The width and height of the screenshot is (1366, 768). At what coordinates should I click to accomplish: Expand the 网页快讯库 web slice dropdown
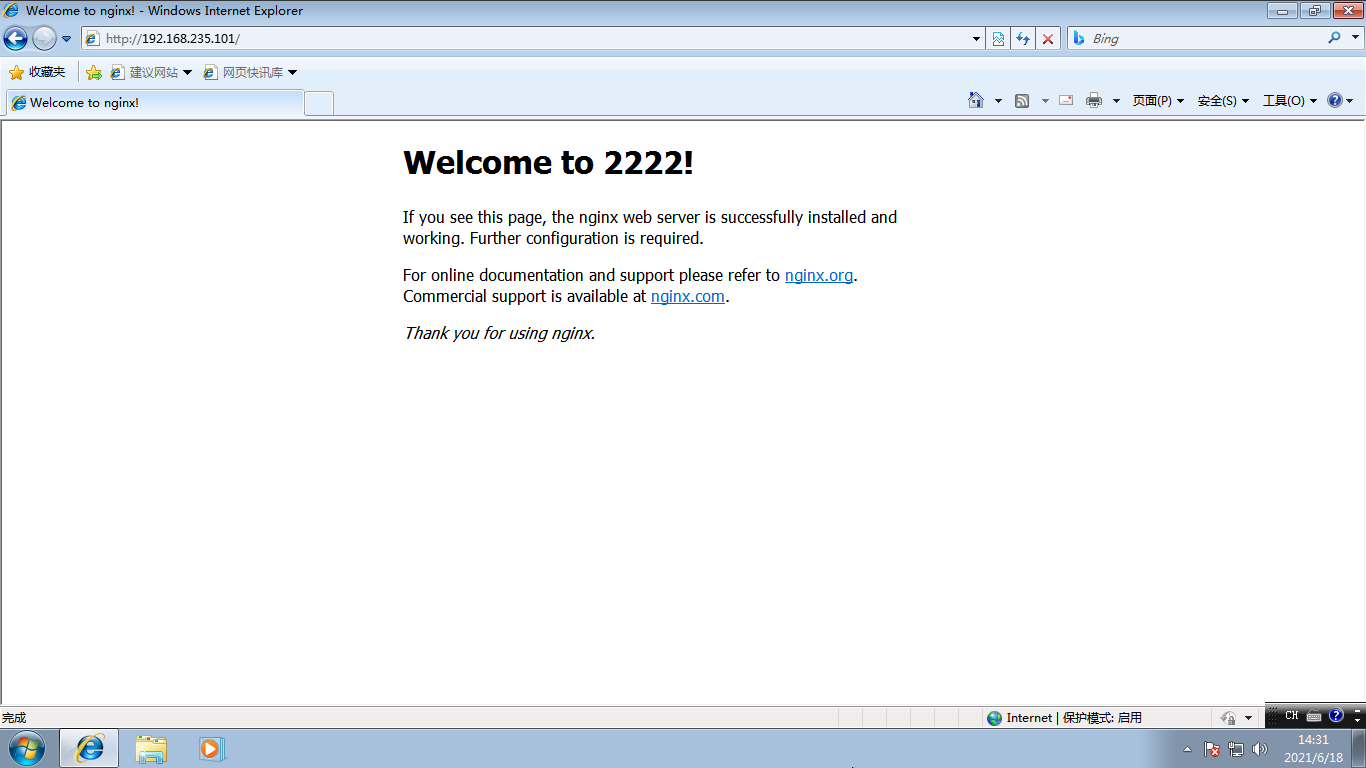click(x=292, y=72)
